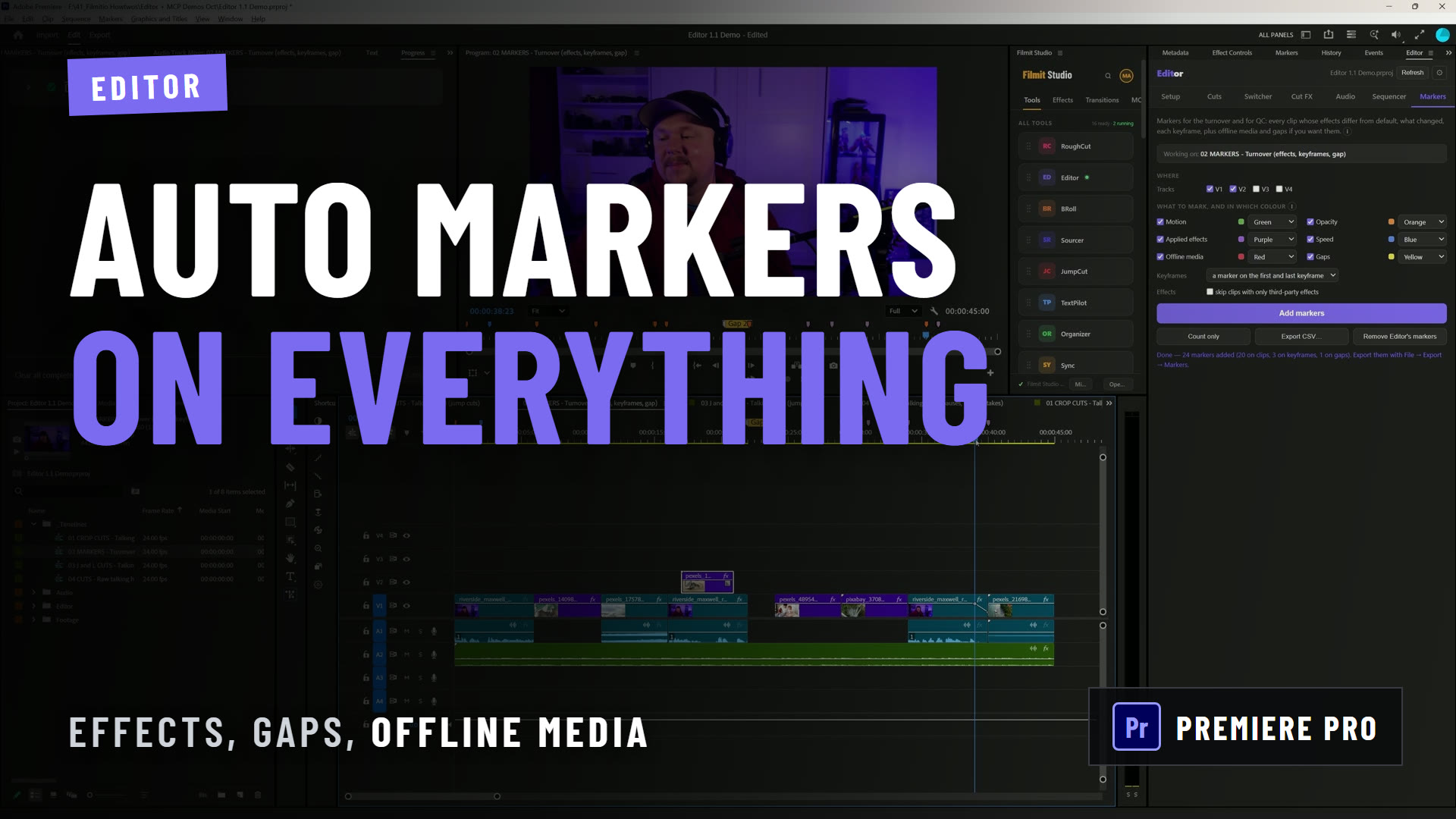Image resolution: width=1456 pixels, height=819 pixels.
Task: Enable skip clips with only third-party effects
Action: [1210, 292]
